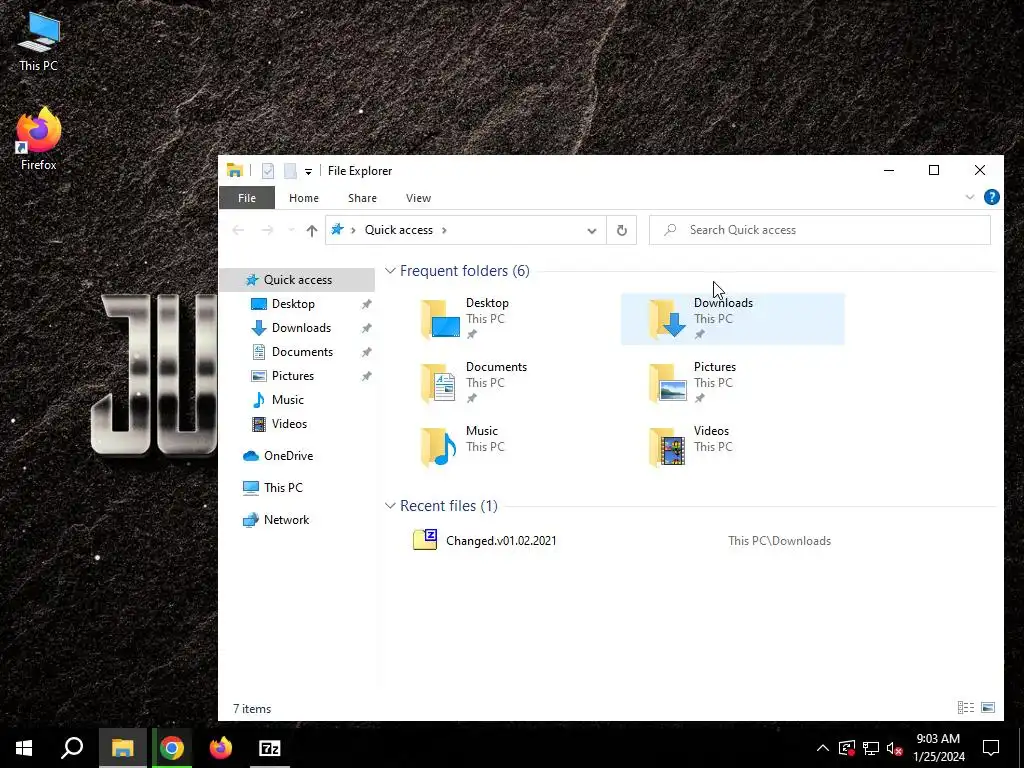This screenshot has width=1024, height=768.
Task: Refresh the Quick access view
Action: [622, 231]
